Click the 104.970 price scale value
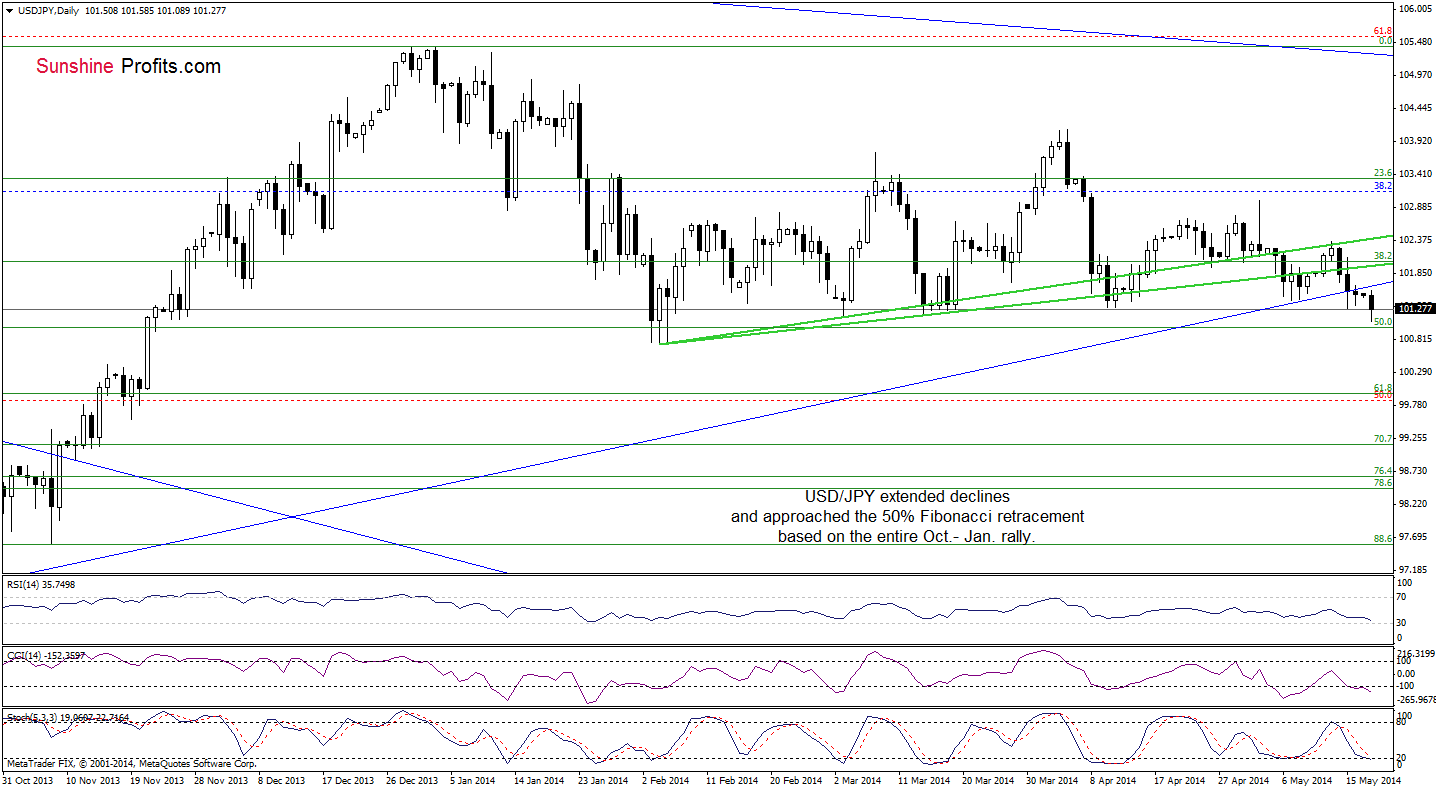1436x789 pixels. 1416,75
